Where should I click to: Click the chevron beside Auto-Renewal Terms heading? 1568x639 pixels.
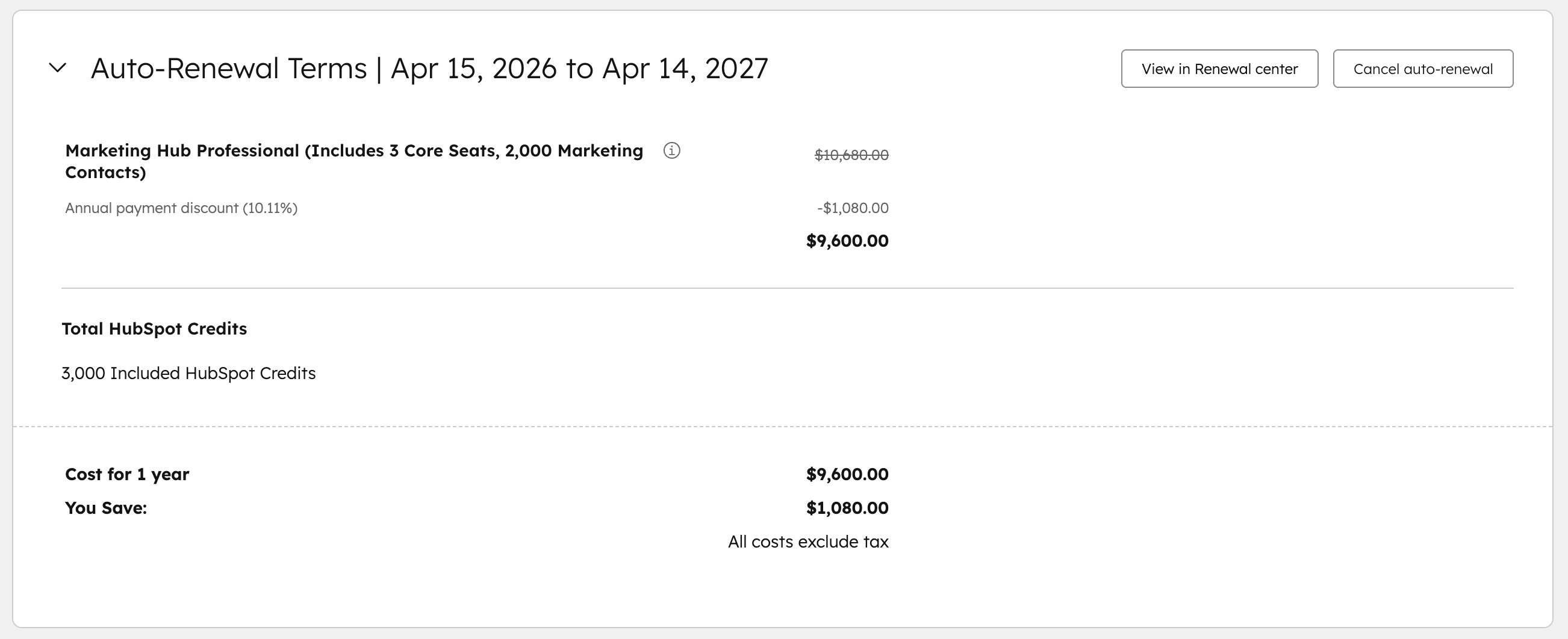pos(57,68)
